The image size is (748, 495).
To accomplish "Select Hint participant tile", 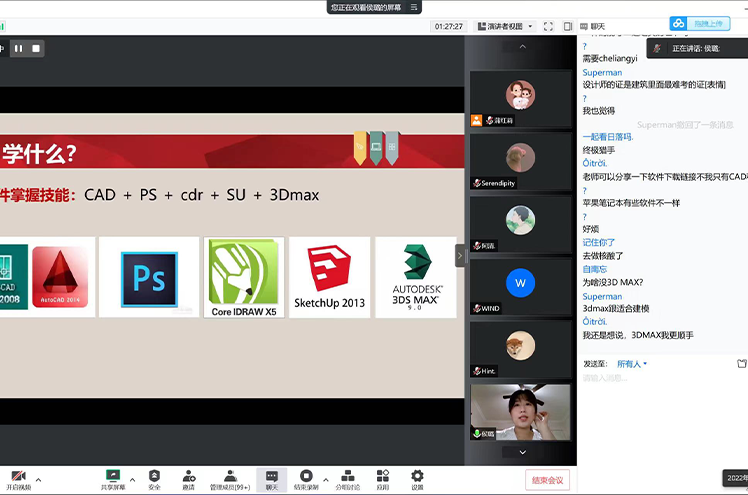I will click(520, 350).
